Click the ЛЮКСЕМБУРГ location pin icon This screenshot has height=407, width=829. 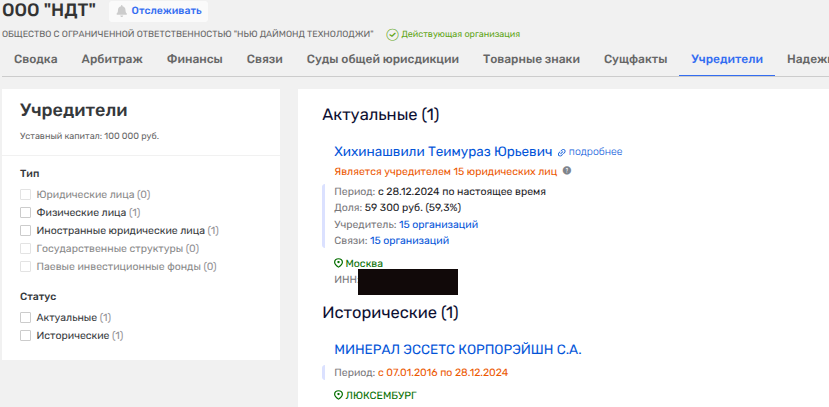(x=338, y=396)
